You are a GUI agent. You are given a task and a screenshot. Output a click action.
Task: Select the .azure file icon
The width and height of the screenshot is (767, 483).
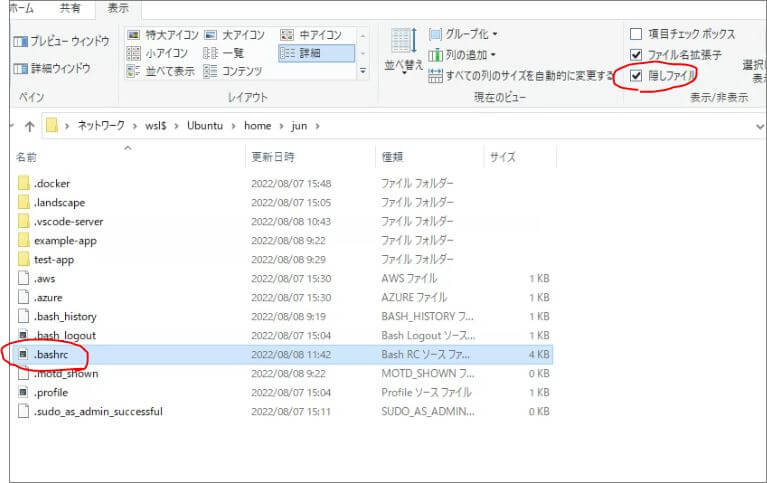[23, 297]
